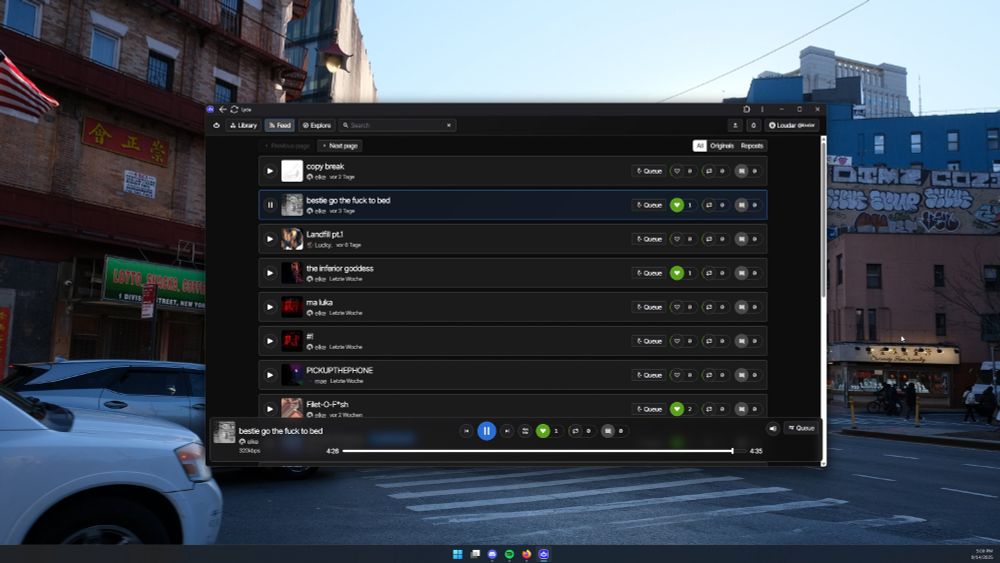This screenshot has height=563, width=1000.
Task: Skip to next track in player
Action: 507,431
